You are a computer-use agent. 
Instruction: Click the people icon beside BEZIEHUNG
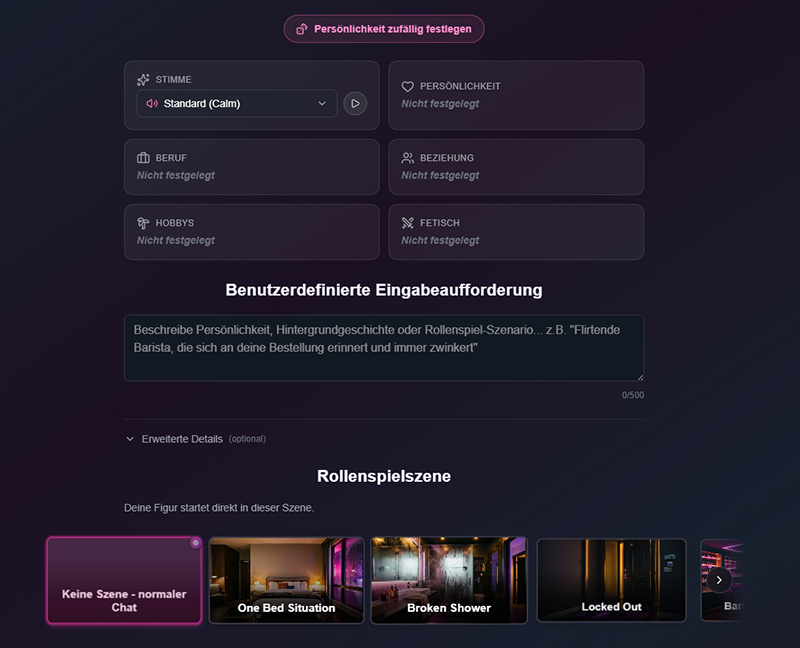(408, 158)
